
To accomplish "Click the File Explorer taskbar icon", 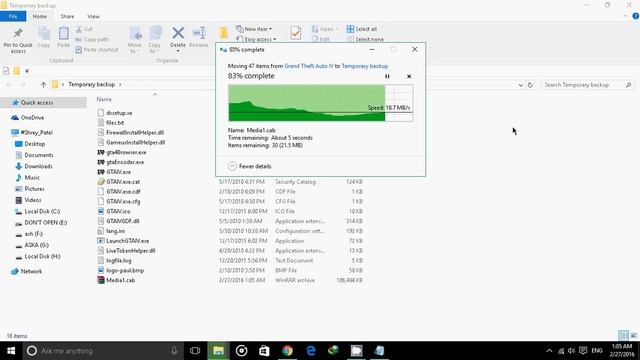I will tap(218, 351).
